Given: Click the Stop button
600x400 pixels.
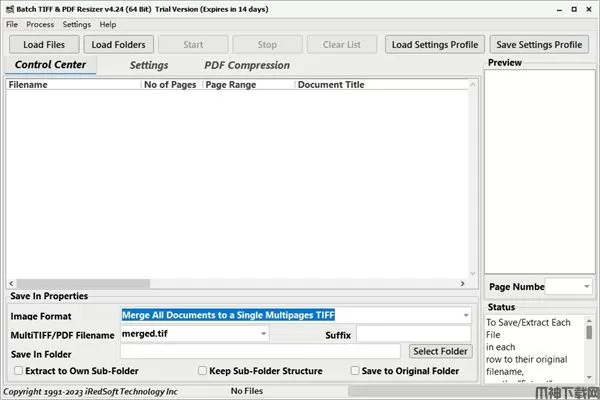Looking at the screenshot, I should [267, 44].
